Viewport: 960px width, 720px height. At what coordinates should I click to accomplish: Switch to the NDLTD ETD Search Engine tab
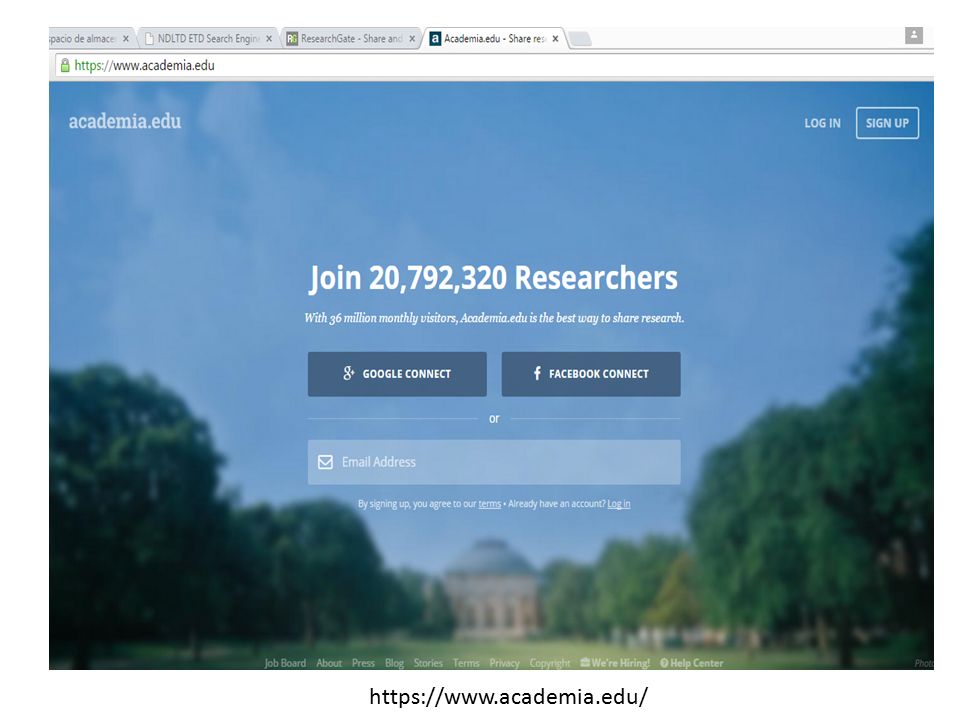pos(208,39)
